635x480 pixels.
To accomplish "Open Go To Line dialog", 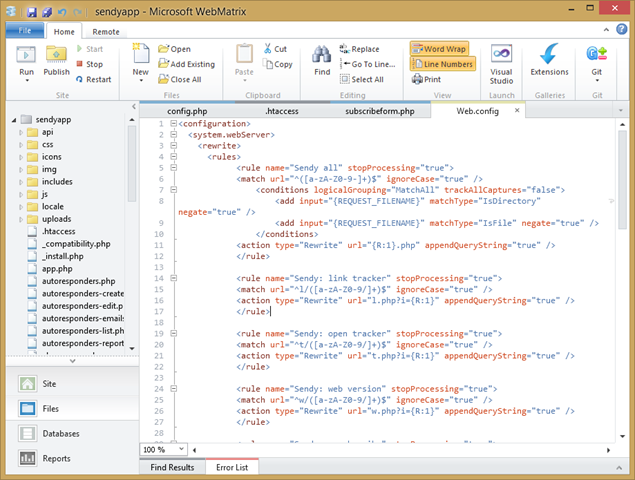I will tap(367, 64).
